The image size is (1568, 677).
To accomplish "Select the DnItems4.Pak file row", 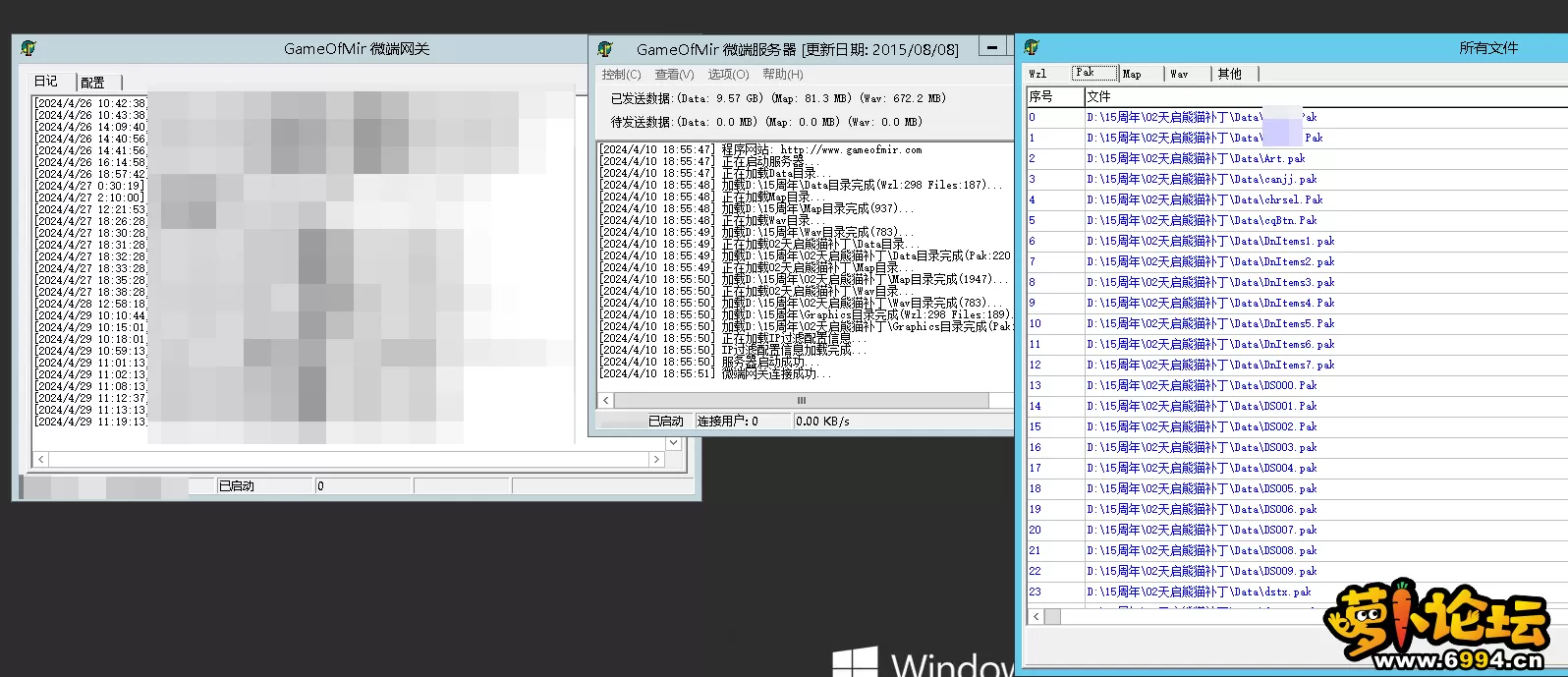I will coord(1297,303).
